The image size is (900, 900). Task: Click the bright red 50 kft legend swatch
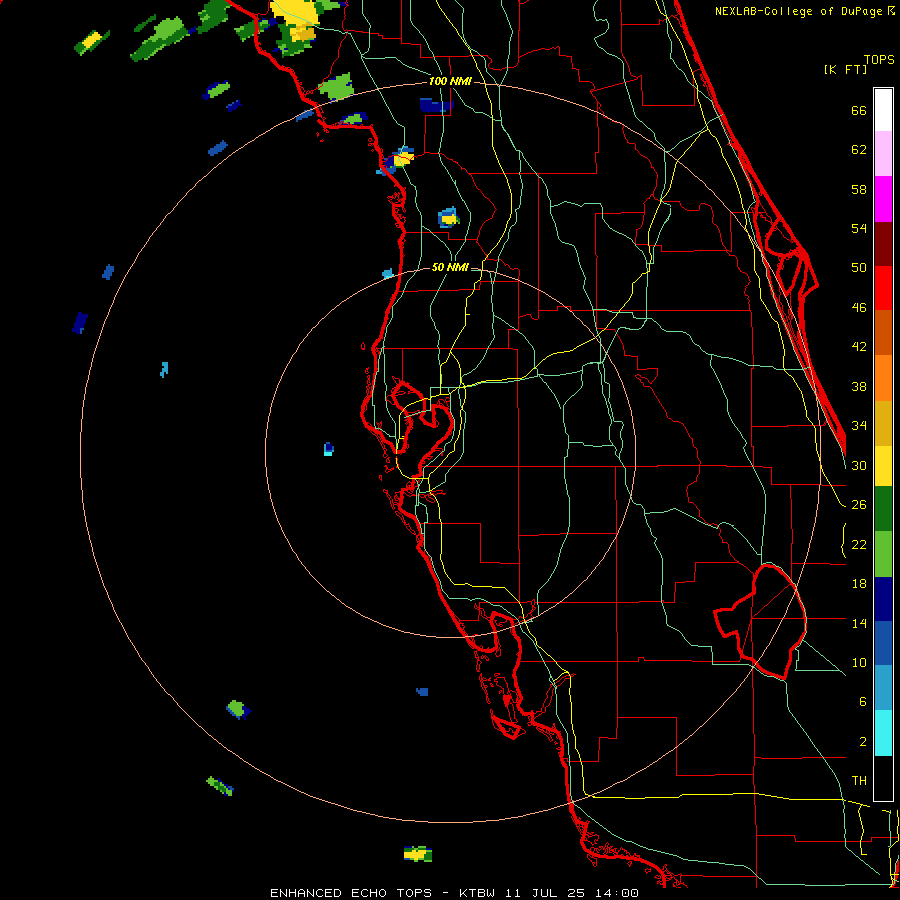click(x=883, y=288)
